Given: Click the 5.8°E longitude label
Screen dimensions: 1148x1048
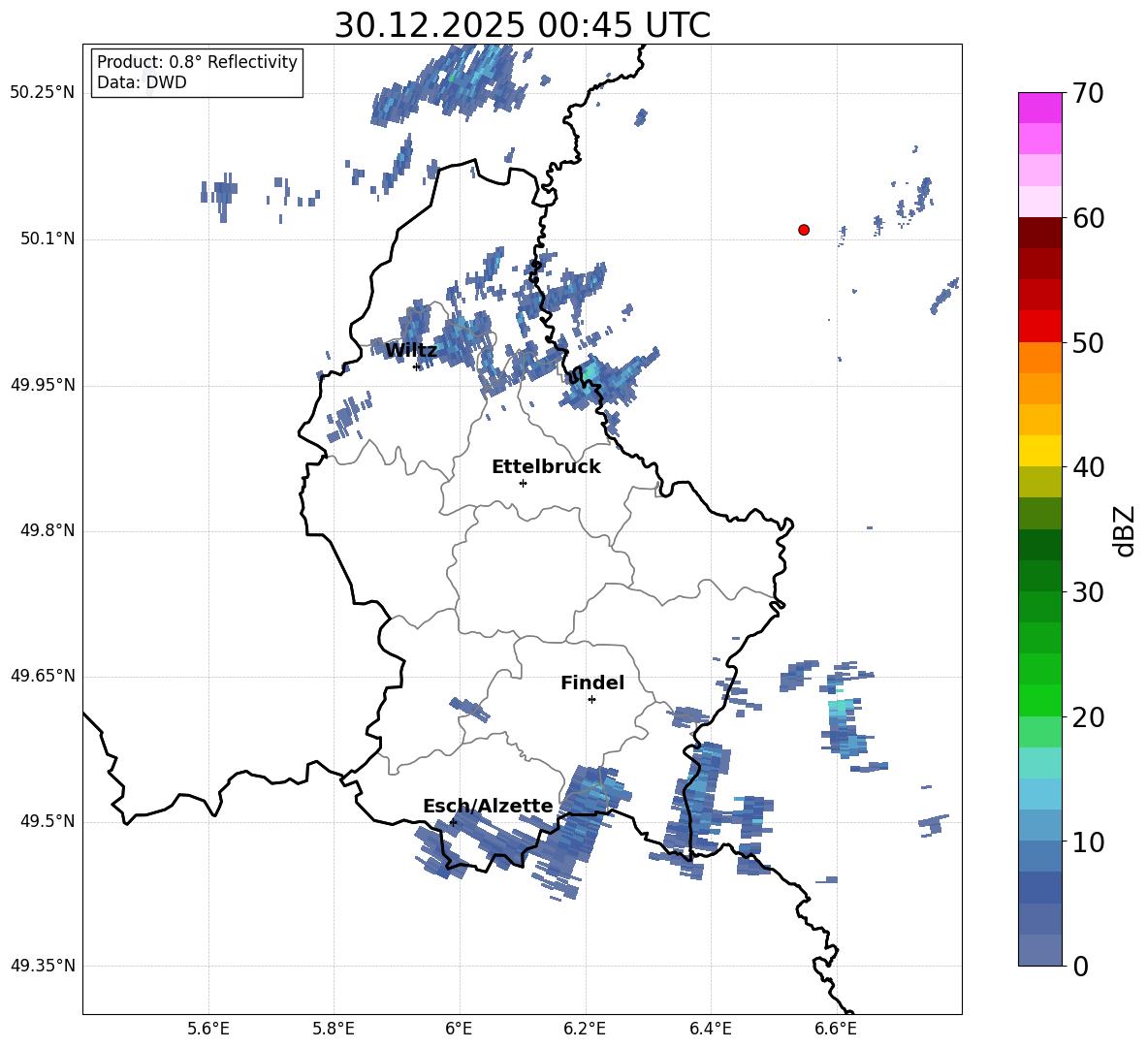Looking at the screenshot, I should pyautogui.click(x=334, y=1029).
